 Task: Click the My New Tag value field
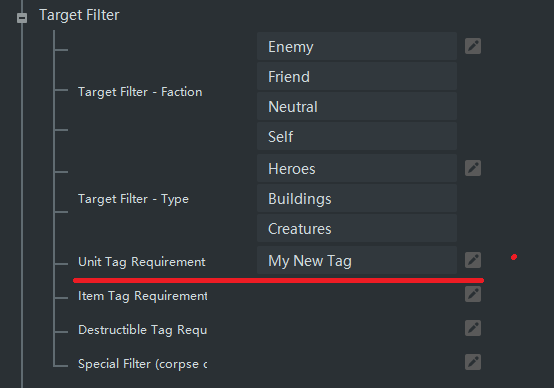click(x=357, y=260)
